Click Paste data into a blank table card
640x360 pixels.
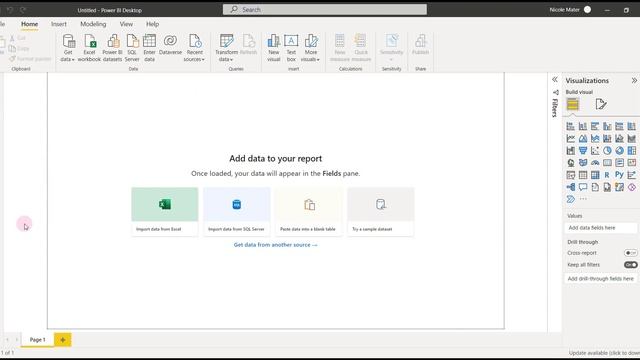(x=309, y=211)
